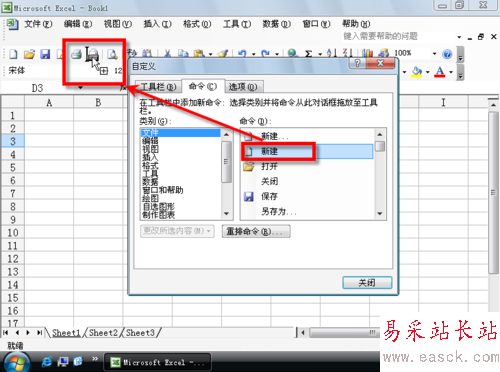
Task: Click the Redo arrow toolbar icon
Action: click(x=266, y=53)
